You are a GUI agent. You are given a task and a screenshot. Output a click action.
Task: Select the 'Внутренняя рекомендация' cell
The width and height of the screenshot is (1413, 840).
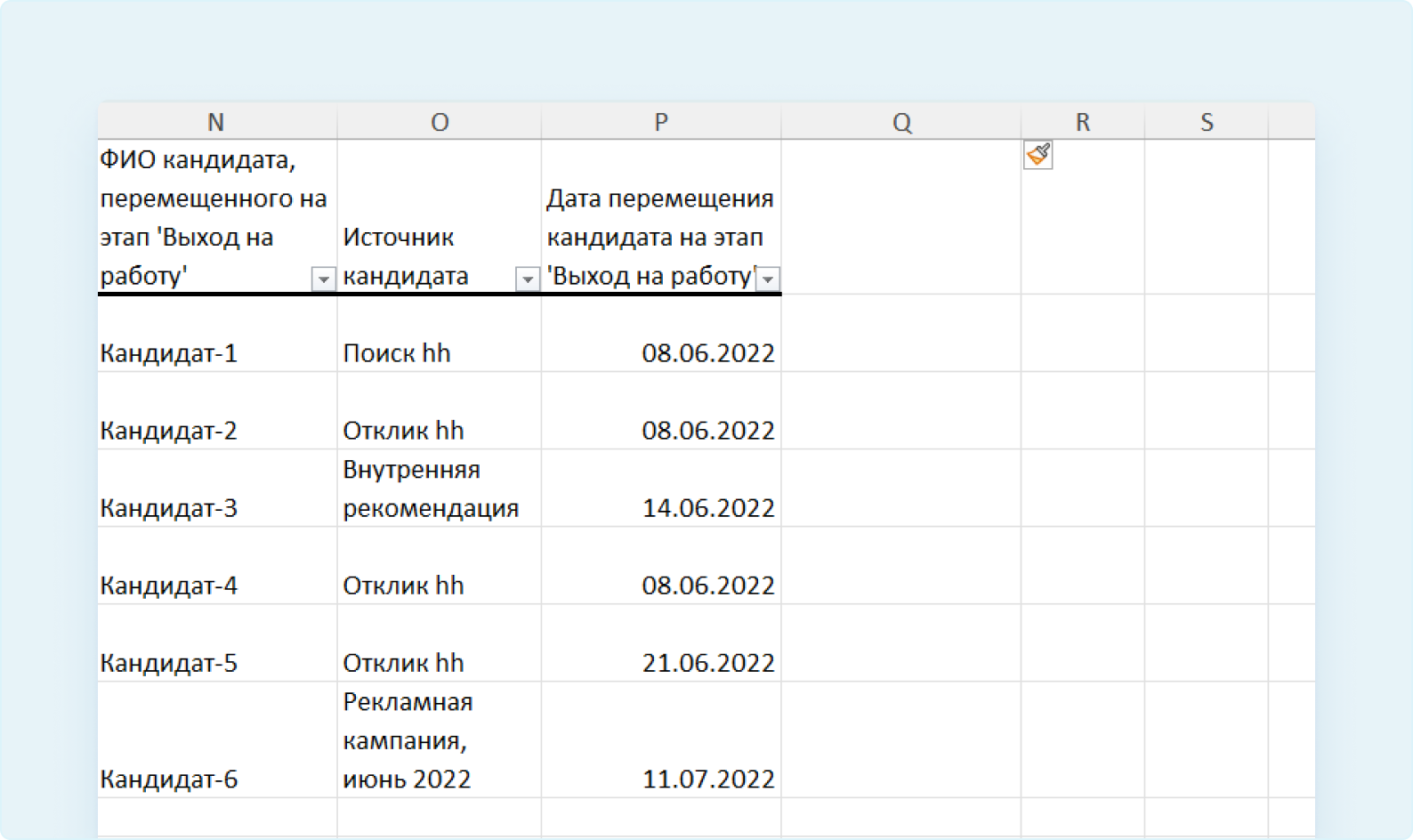point(440,488)
